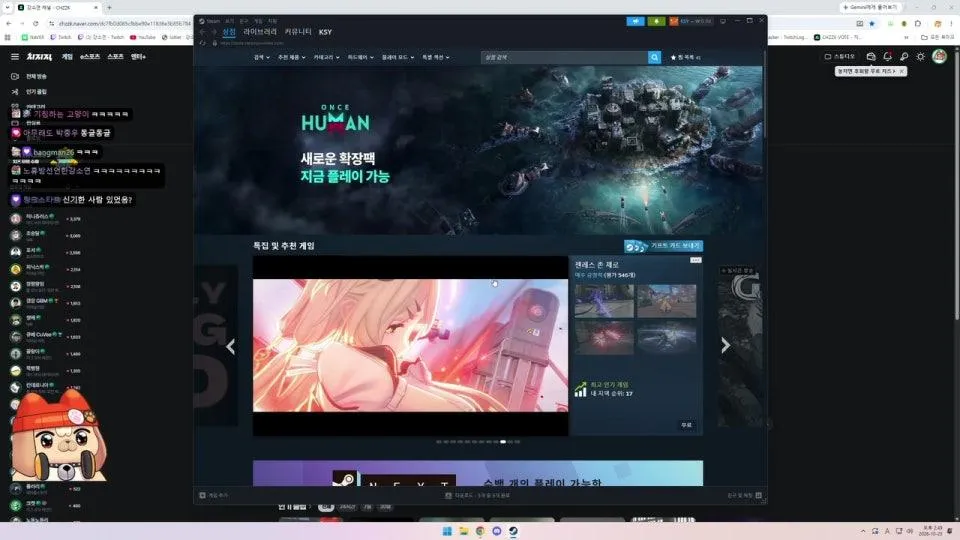960x540 pixels.
Task: Open the KSY profile tab in Steam
Action: 325,32
